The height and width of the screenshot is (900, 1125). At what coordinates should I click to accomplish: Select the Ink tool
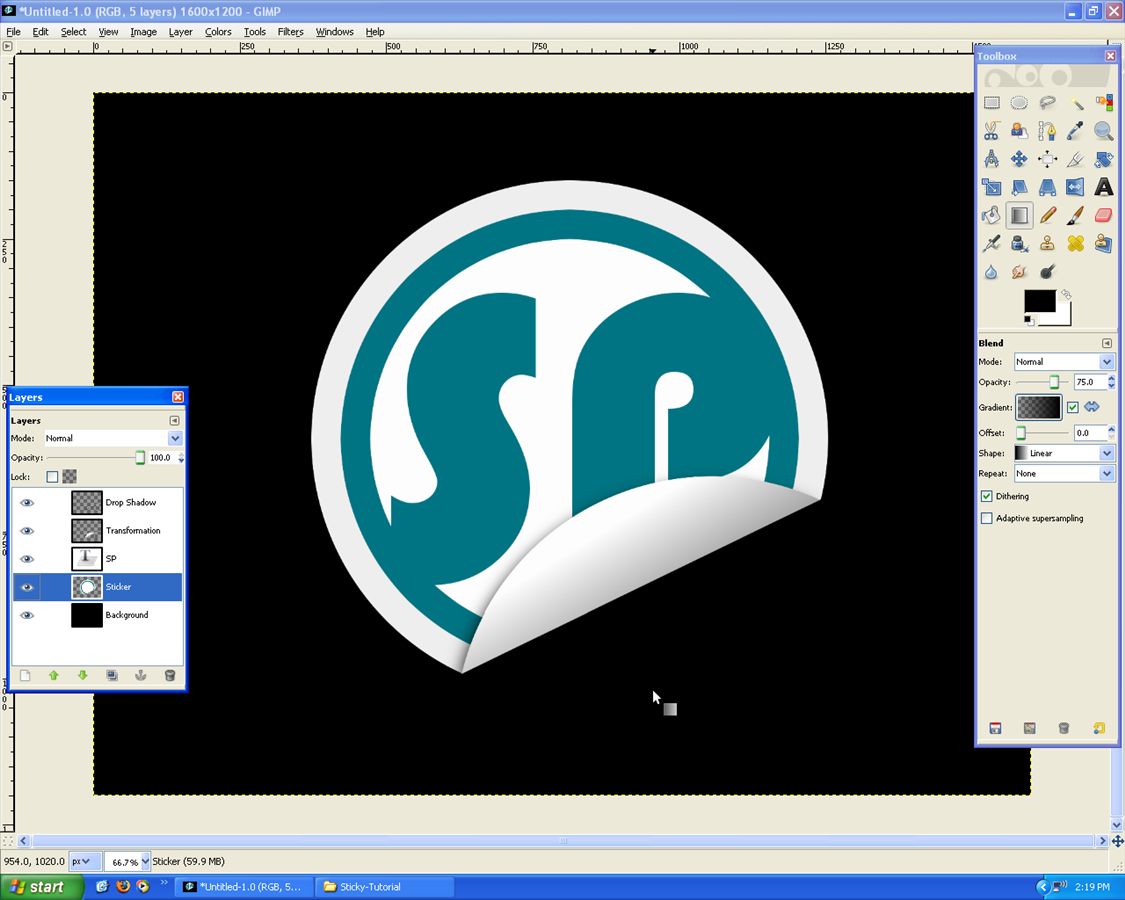(x=1019, y=244)
